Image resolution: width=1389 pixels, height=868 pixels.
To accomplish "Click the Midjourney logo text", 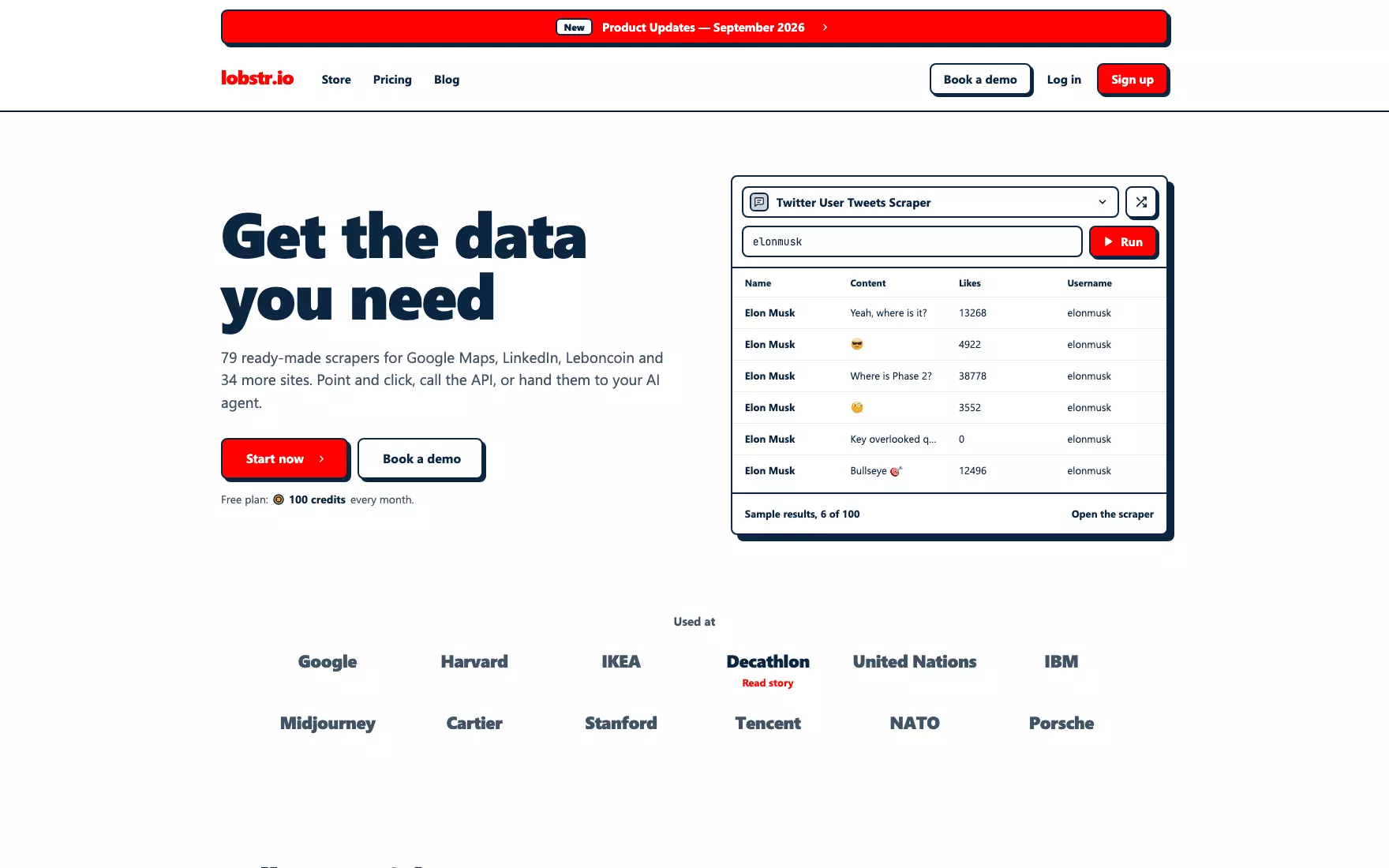I will pos(328,724).
